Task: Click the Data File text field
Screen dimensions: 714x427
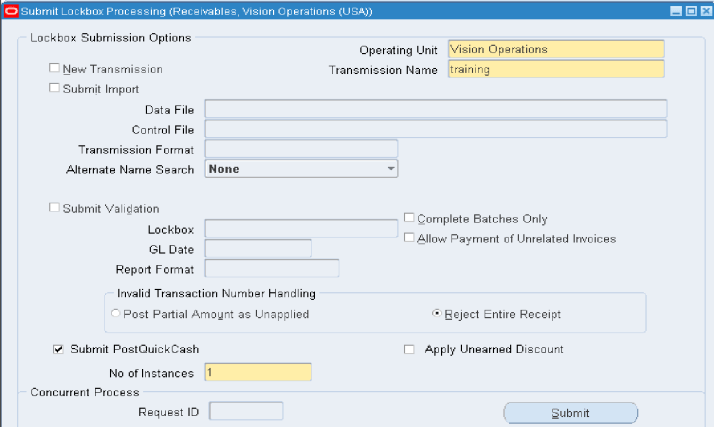Action: click(x=435, y=109)
